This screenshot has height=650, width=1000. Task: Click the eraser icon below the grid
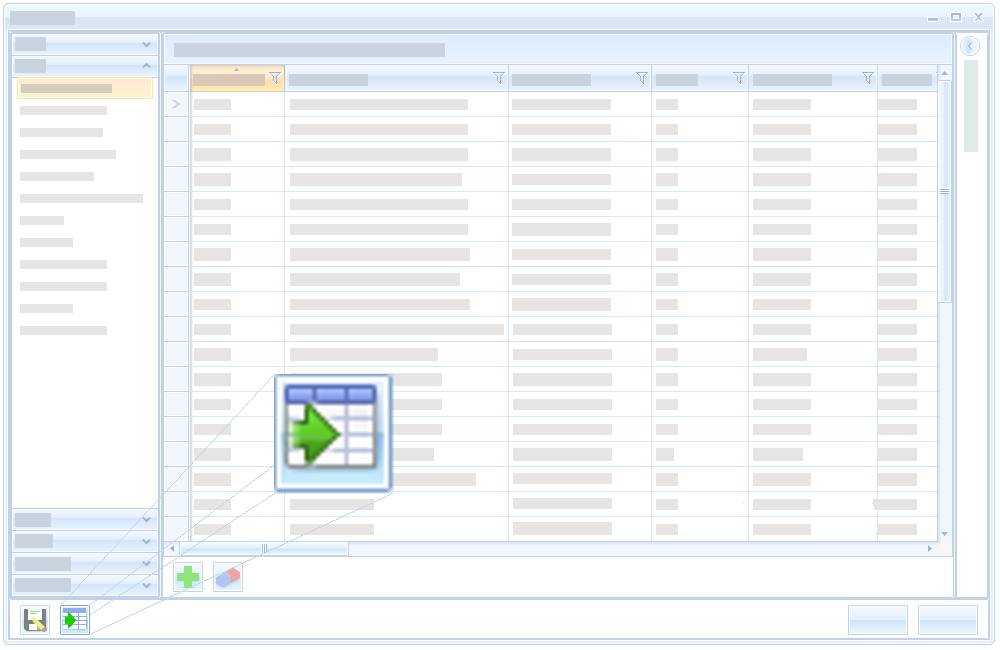click(x=228, y=577)
